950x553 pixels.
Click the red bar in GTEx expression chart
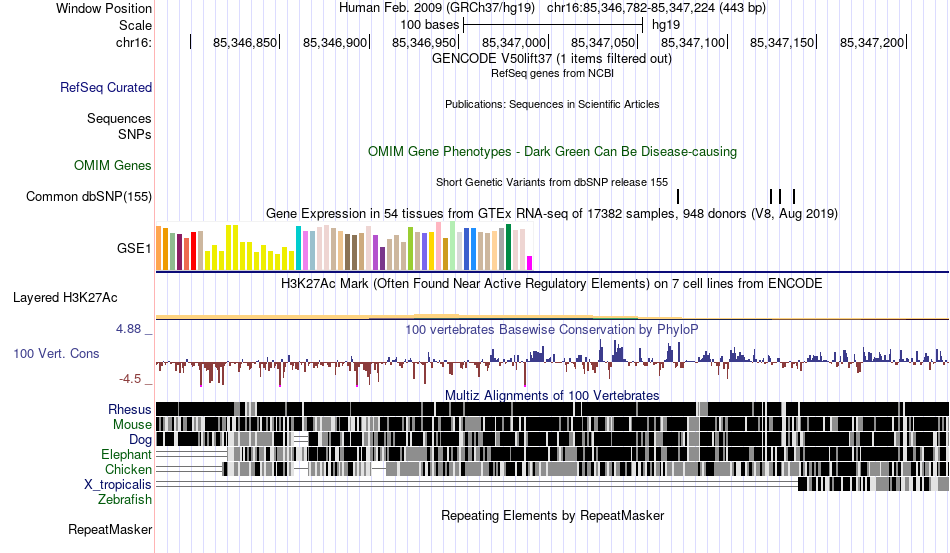tap(193, 251)
